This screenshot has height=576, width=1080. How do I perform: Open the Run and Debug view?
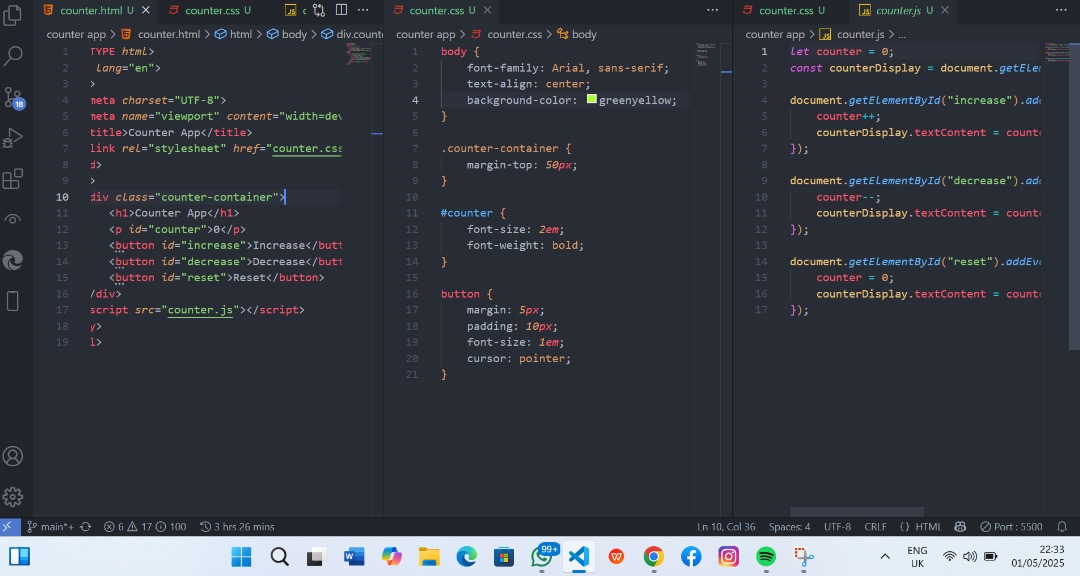tap(13, 138)
